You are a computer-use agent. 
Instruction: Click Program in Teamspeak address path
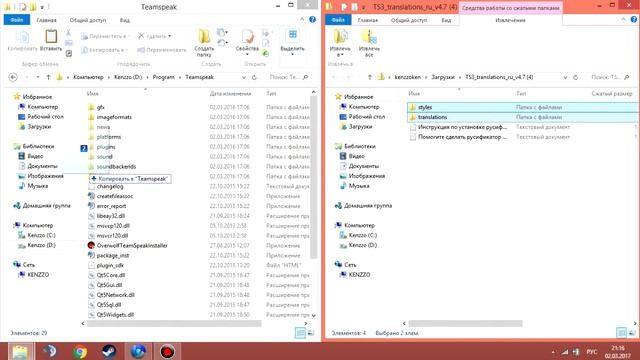(x=163, y=77)
